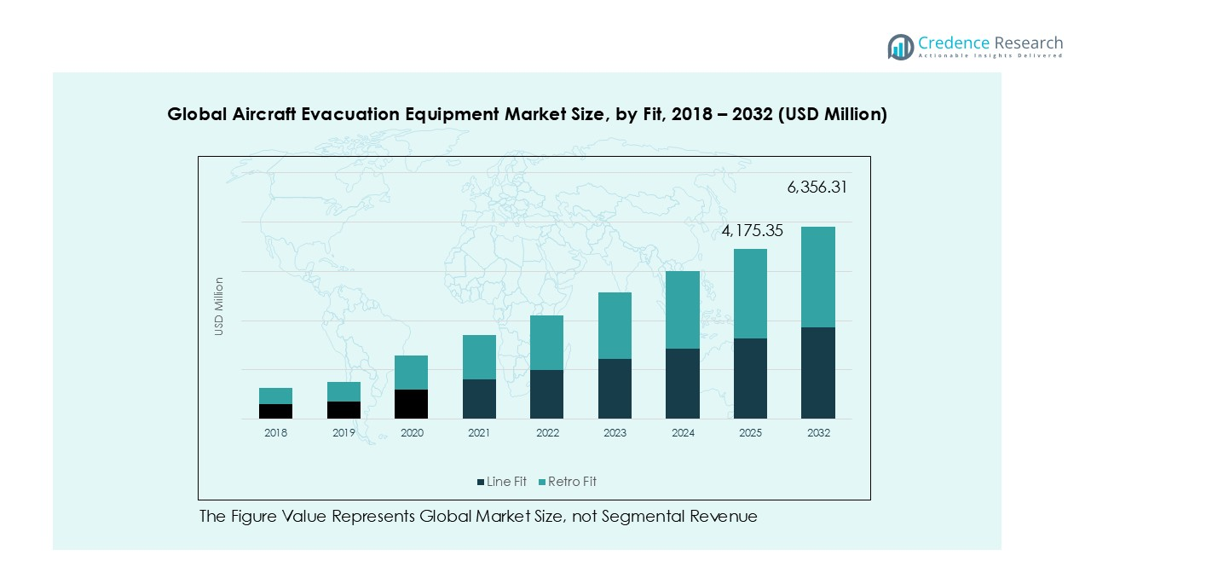Click the Global Market Size footnote text
Viewport: 1218px width, 587px height.
pos(478,516)
